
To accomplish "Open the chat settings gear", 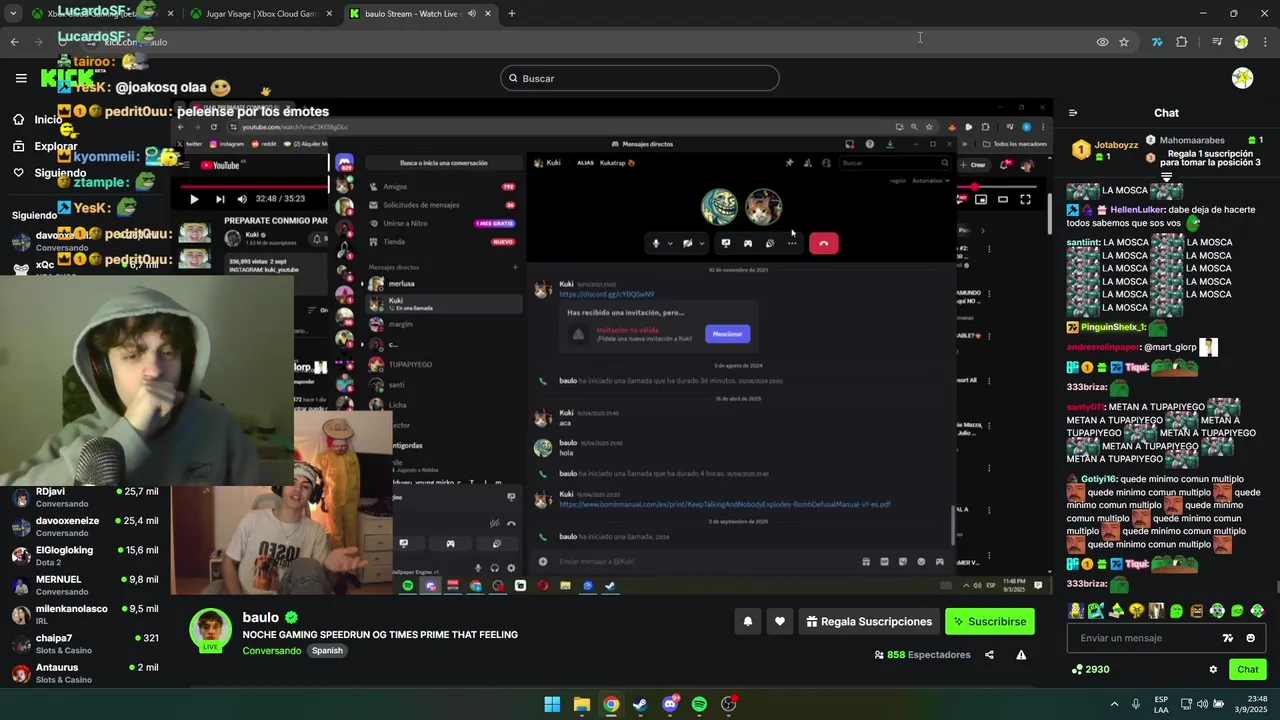I will [1213, 669].
